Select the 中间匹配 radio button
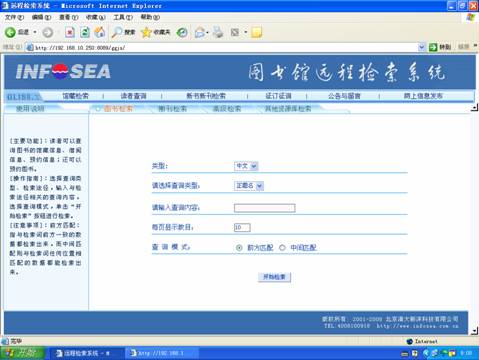The width and height of the screenshot is (479, 360). tap(282, 248)
